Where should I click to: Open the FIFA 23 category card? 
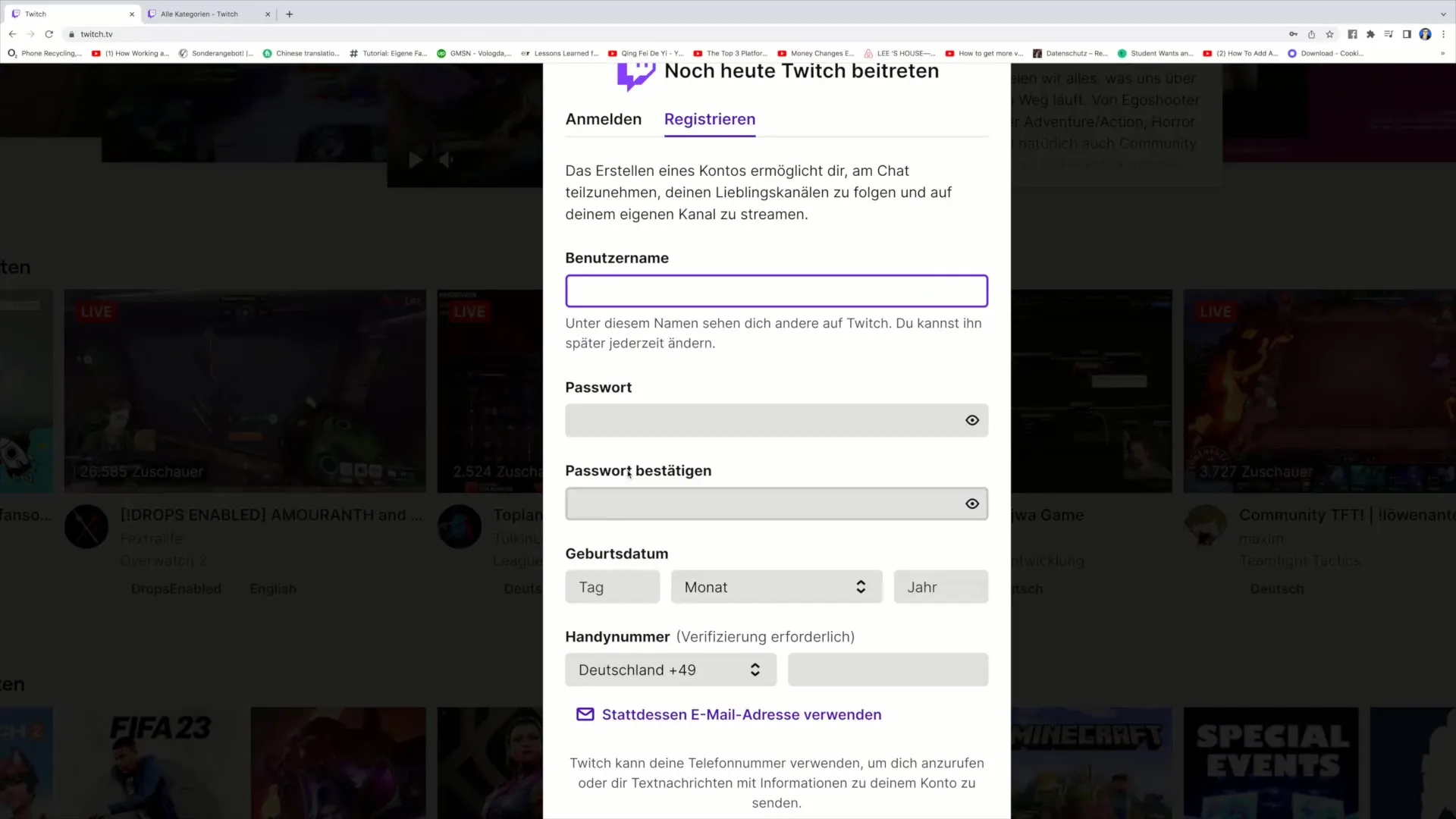(x=158, y=763)
